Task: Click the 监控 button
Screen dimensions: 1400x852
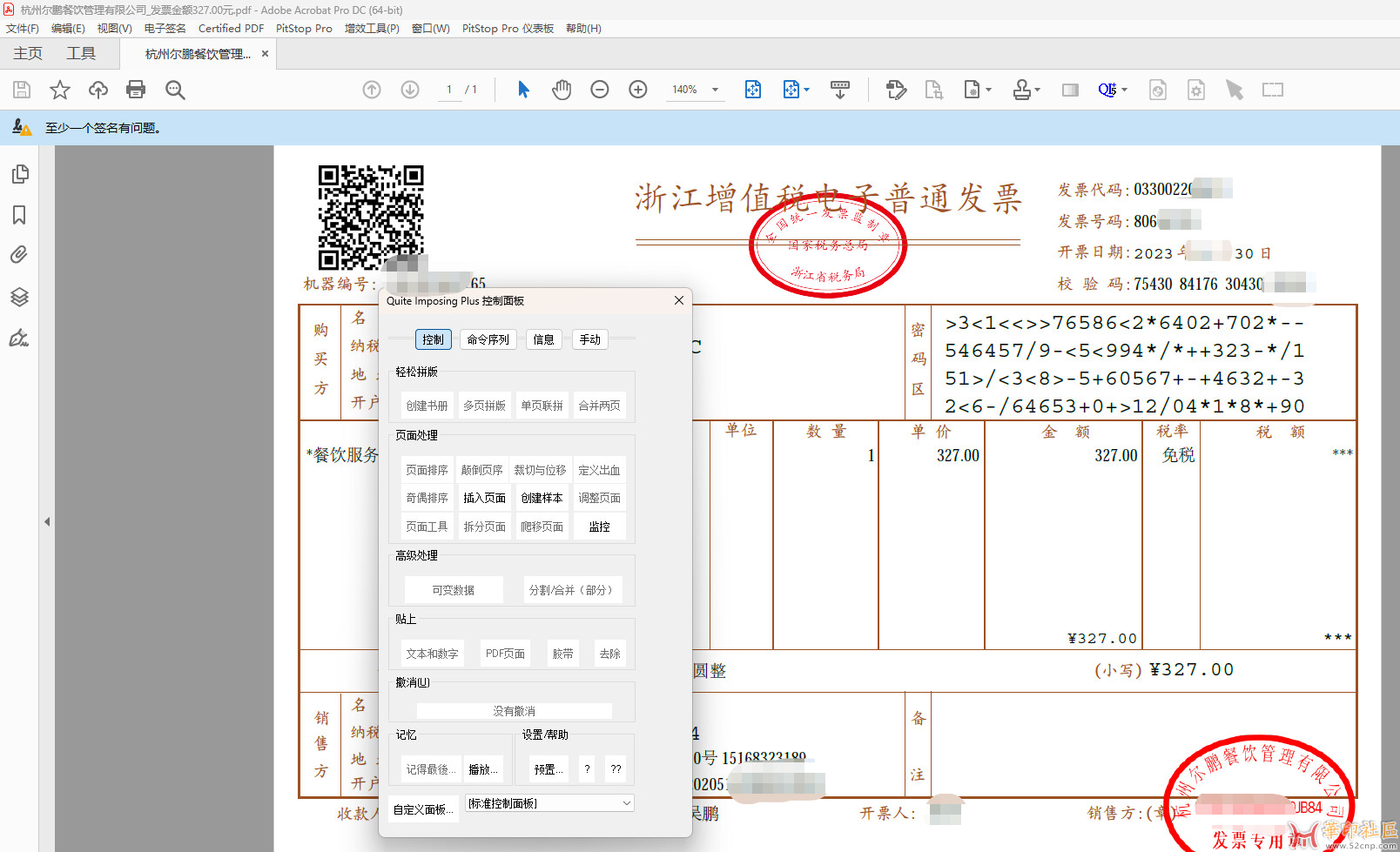Action: (x=599, y=527)
